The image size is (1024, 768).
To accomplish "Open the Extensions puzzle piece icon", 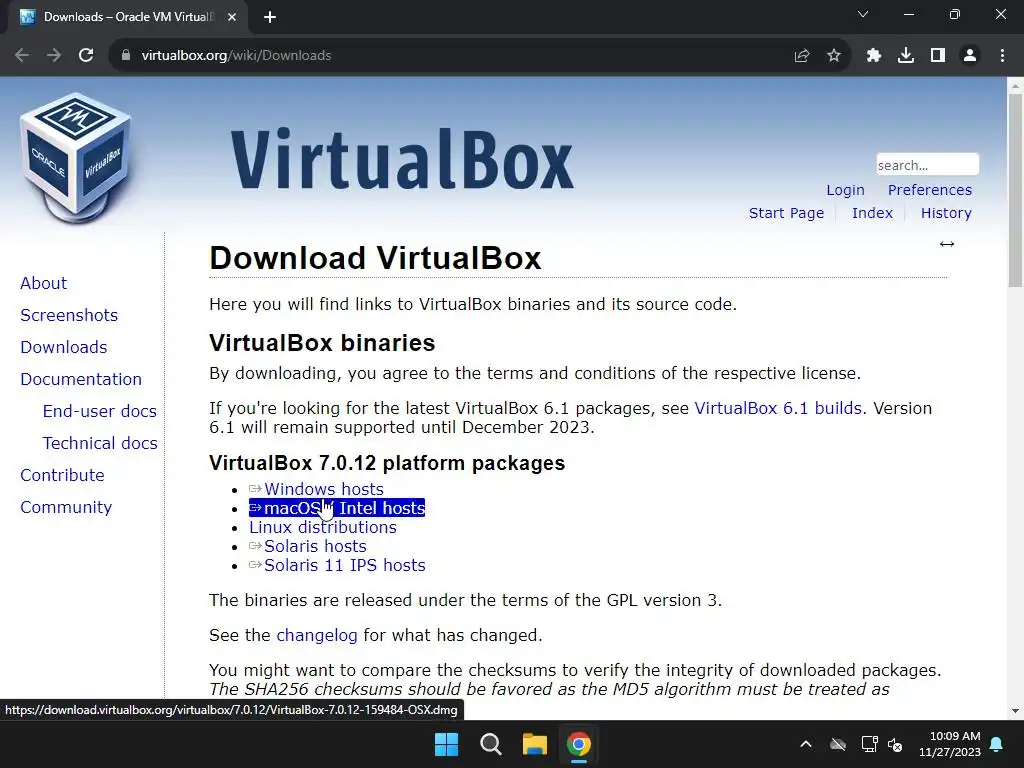I will pyautogui.click(x=874, y=56).
